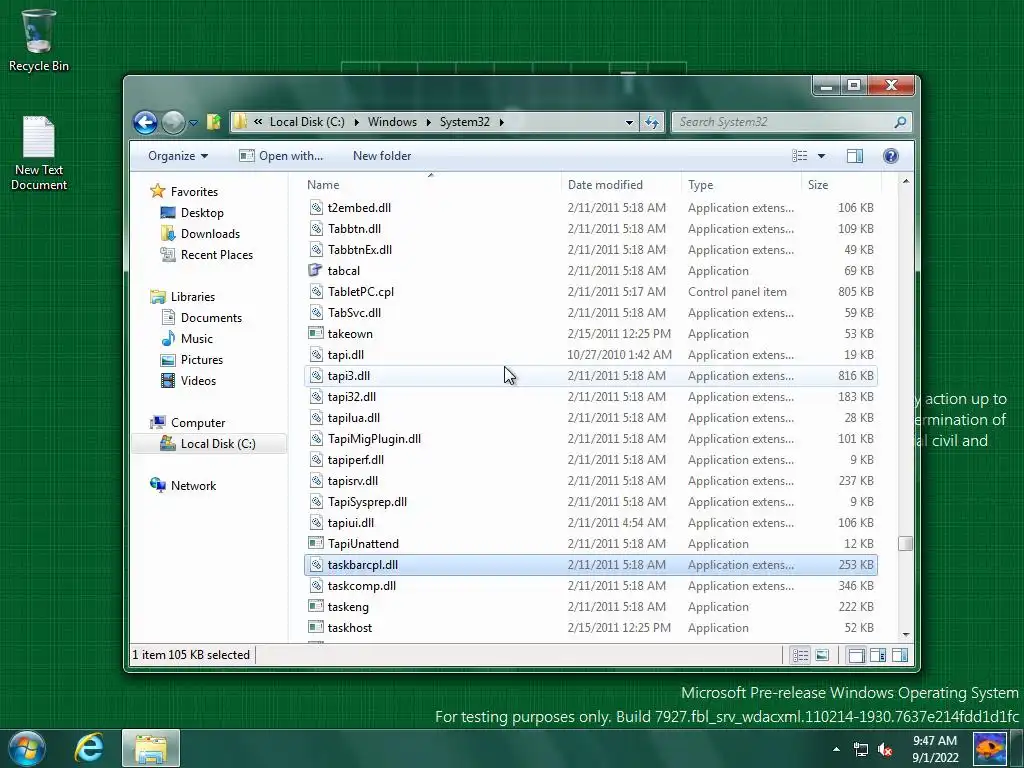This screenshot has width=1024, height=768.
Task: Open the Documents library
Action: pos(210,317)
